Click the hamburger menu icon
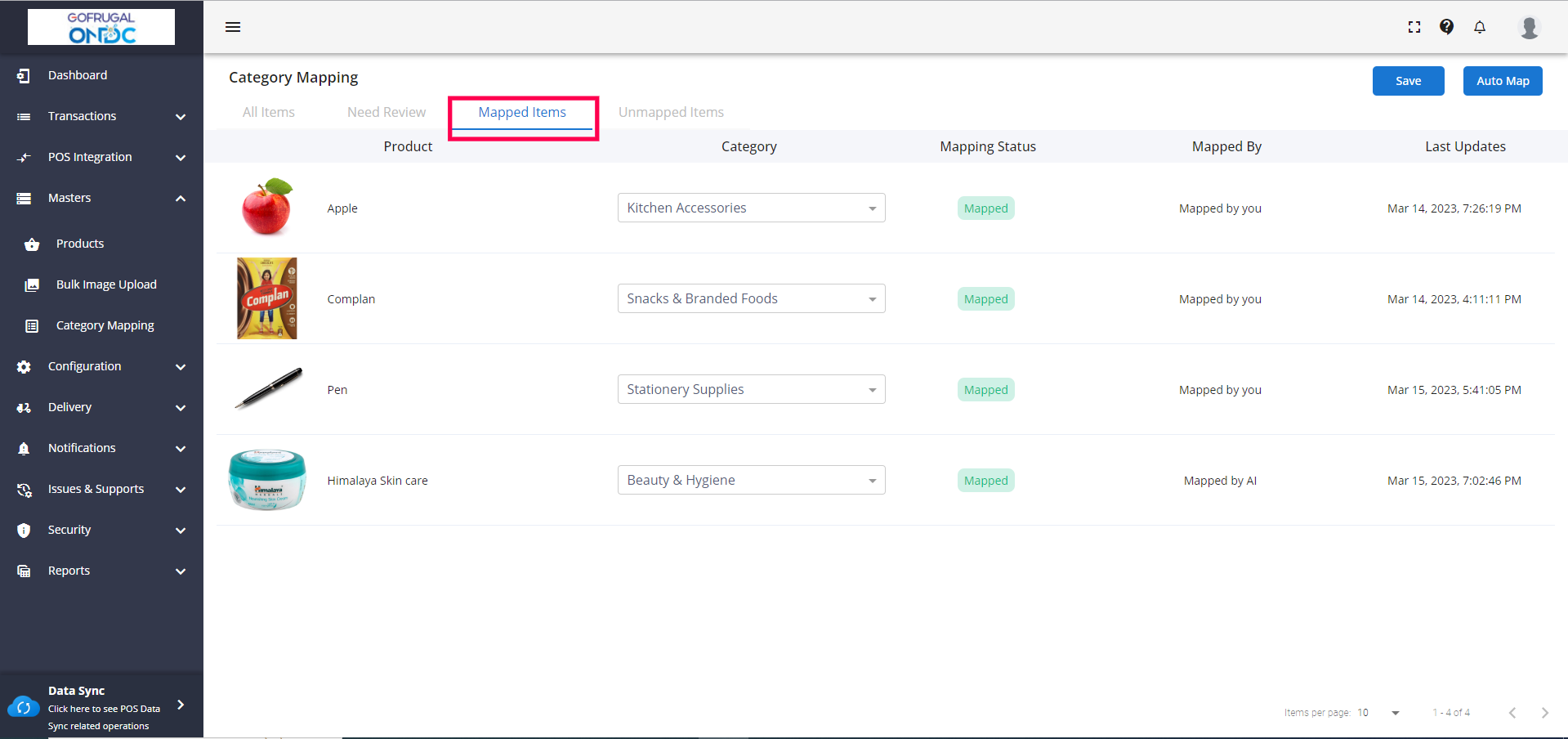 (233, 27)
